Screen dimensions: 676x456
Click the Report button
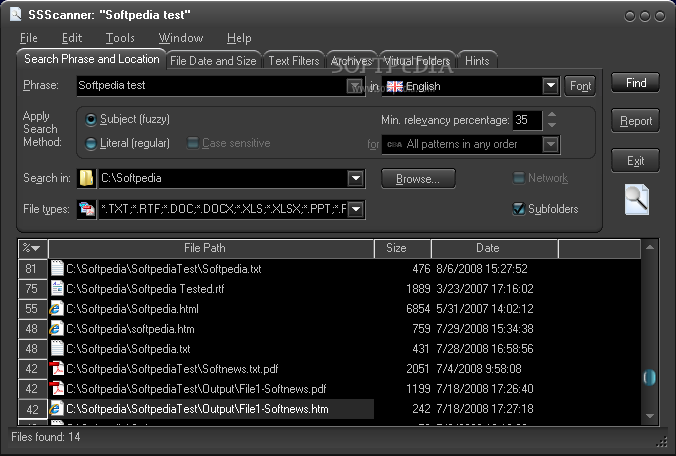click(x=635, y=121)
